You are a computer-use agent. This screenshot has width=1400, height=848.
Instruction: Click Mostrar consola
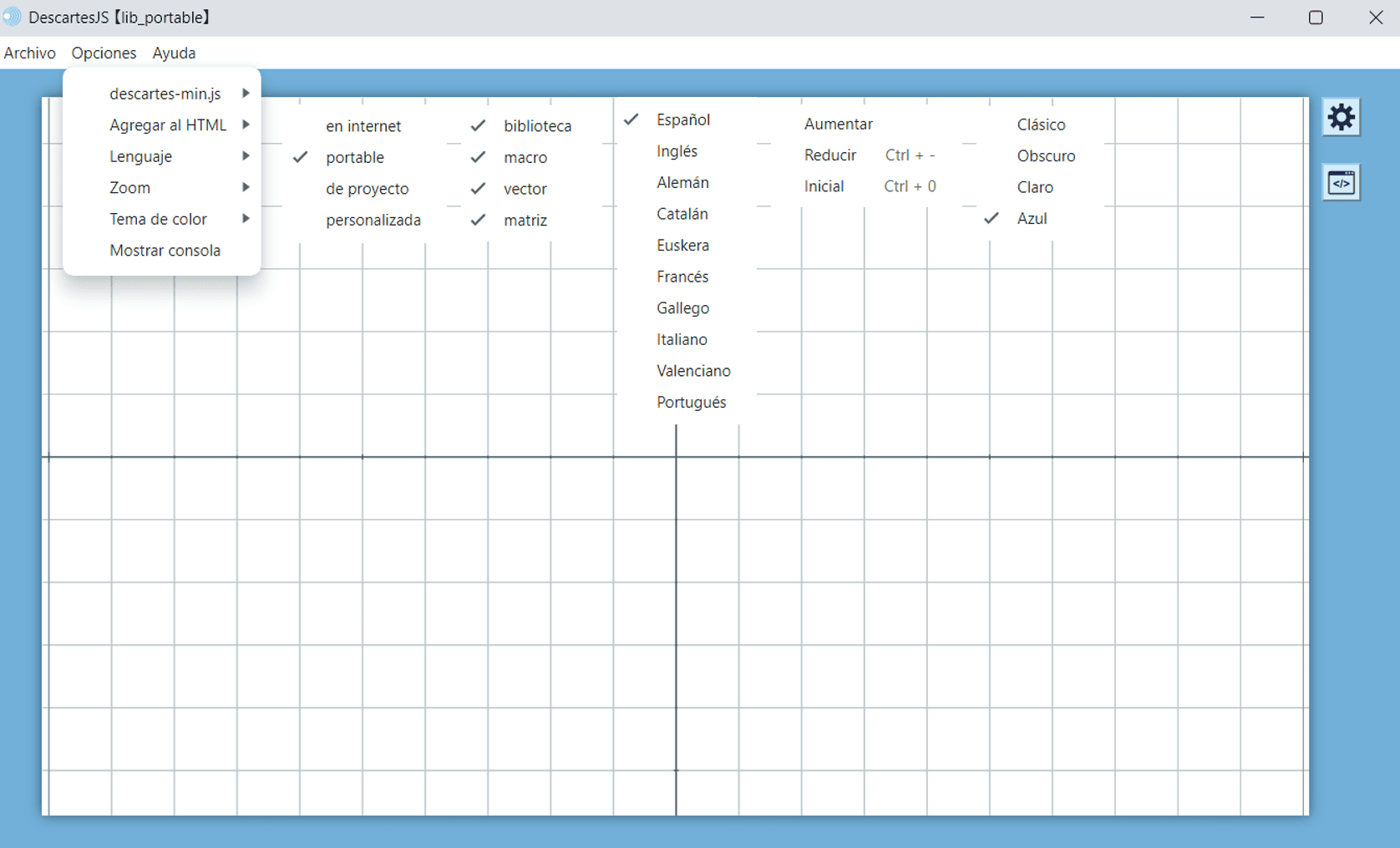(x=165, y=251)
